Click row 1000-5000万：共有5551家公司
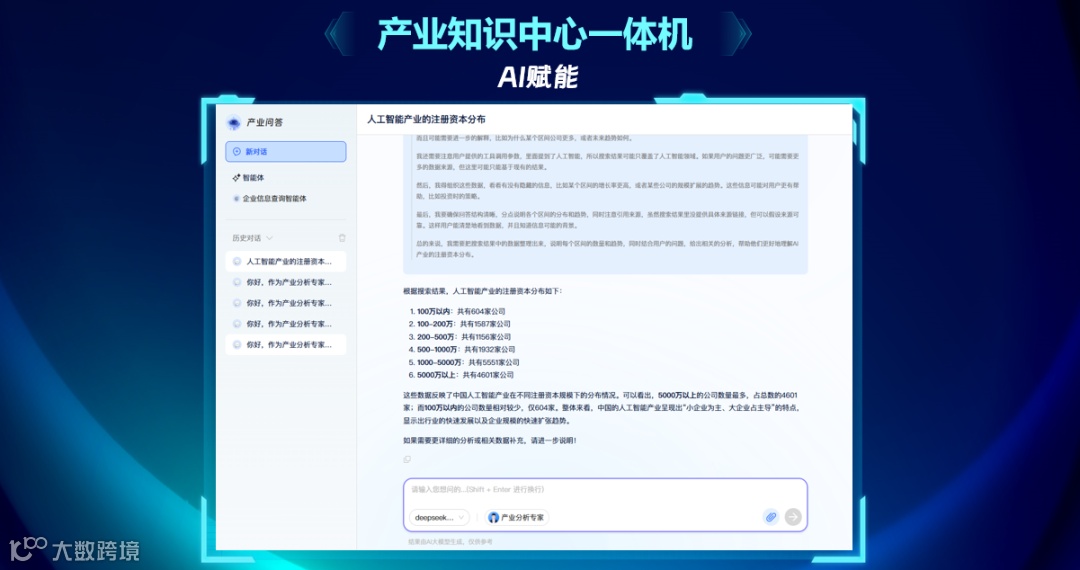Image resolution: width=1080 pixels, height=570 pixels. click(x=464, y=362)
